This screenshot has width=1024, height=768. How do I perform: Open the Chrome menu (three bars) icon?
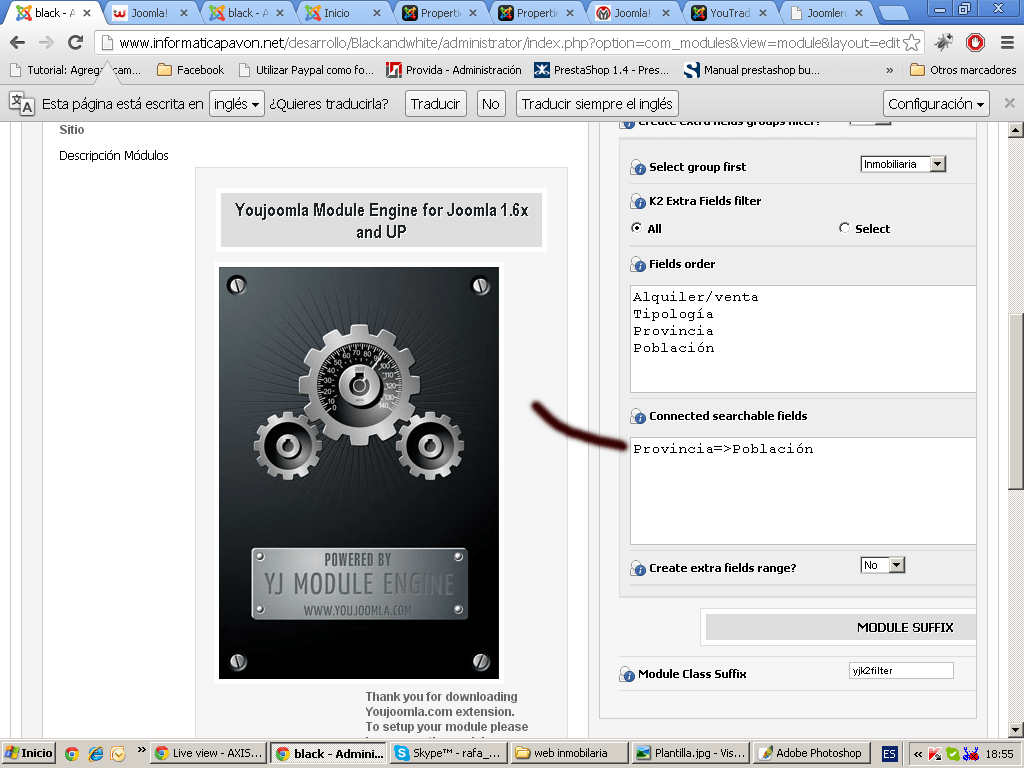[1007, 43]
